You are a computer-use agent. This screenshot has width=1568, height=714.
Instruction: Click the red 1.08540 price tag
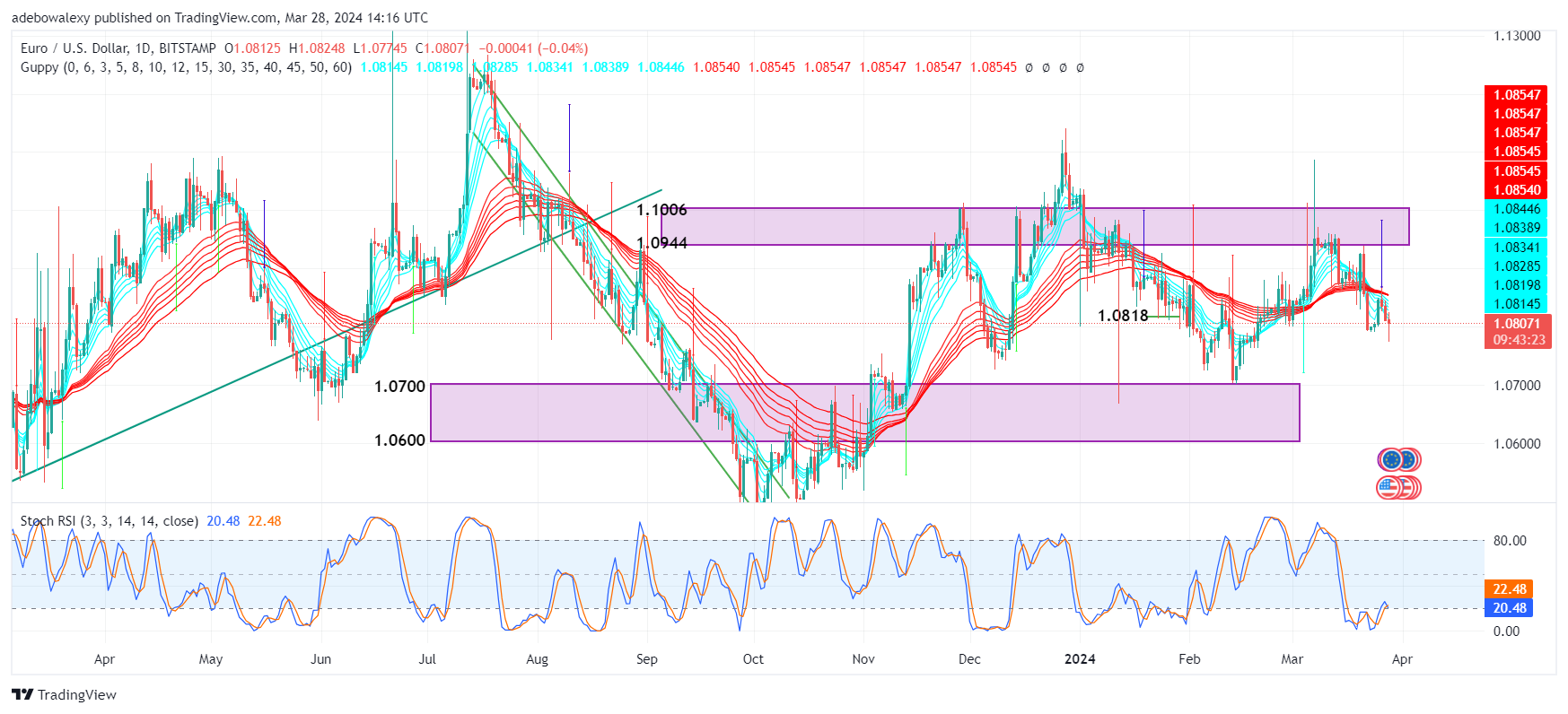[1517, 190]
